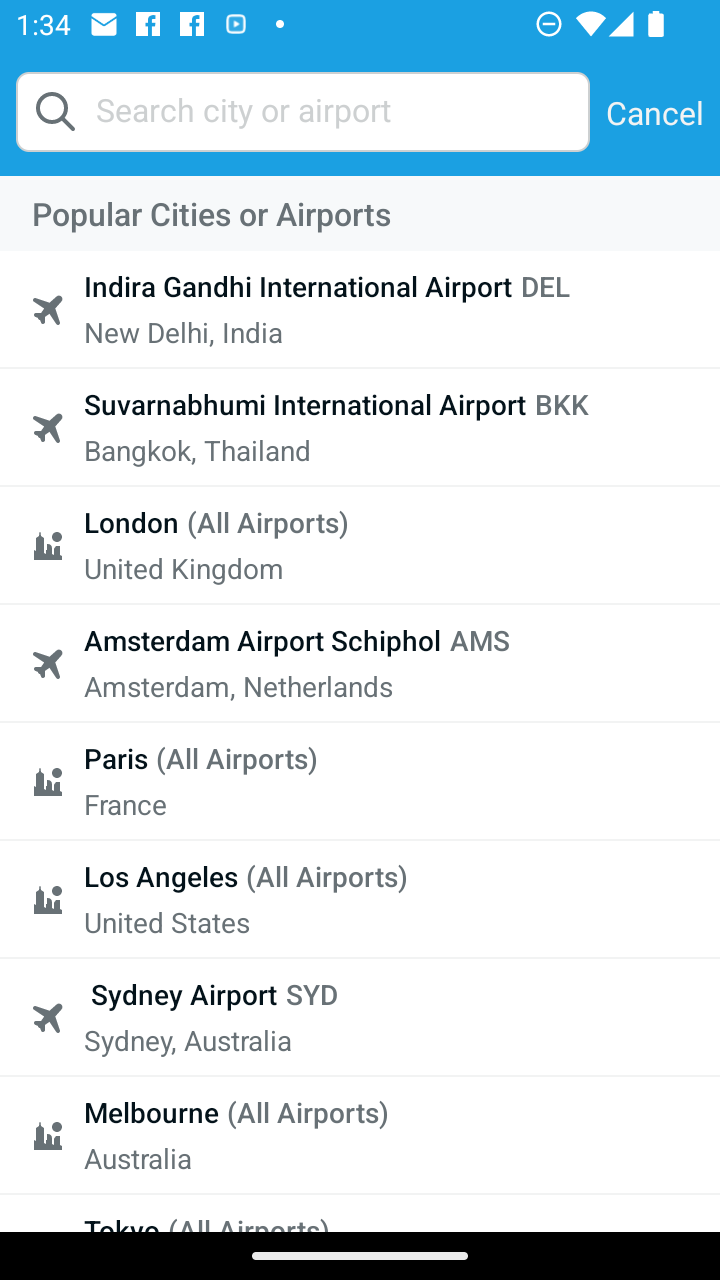
Task: Click city skyline icon beside London
Action: (x=48, y=546)
